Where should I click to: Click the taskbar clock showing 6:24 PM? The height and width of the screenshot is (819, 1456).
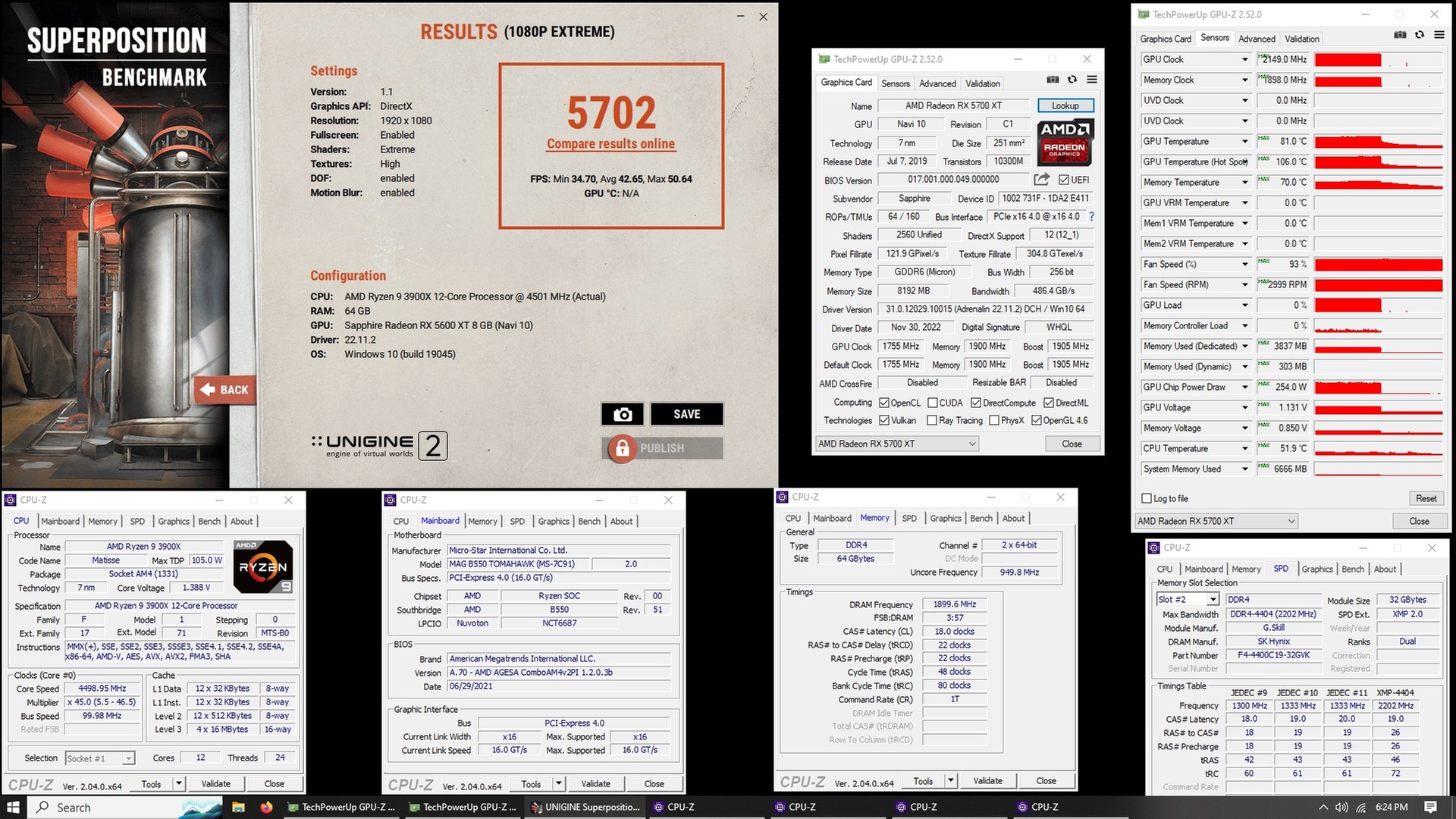(1392, 807)
